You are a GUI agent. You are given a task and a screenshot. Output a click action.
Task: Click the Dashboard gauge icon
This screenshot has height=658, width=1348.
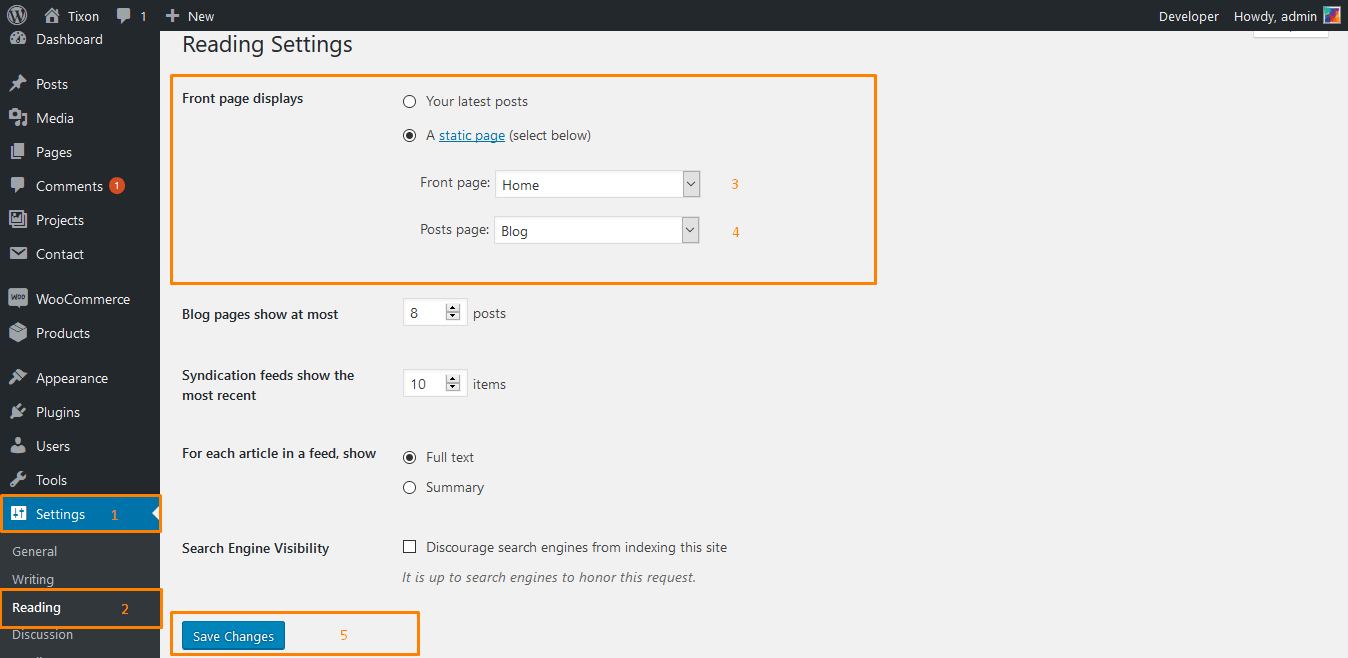tap(17, 39)
